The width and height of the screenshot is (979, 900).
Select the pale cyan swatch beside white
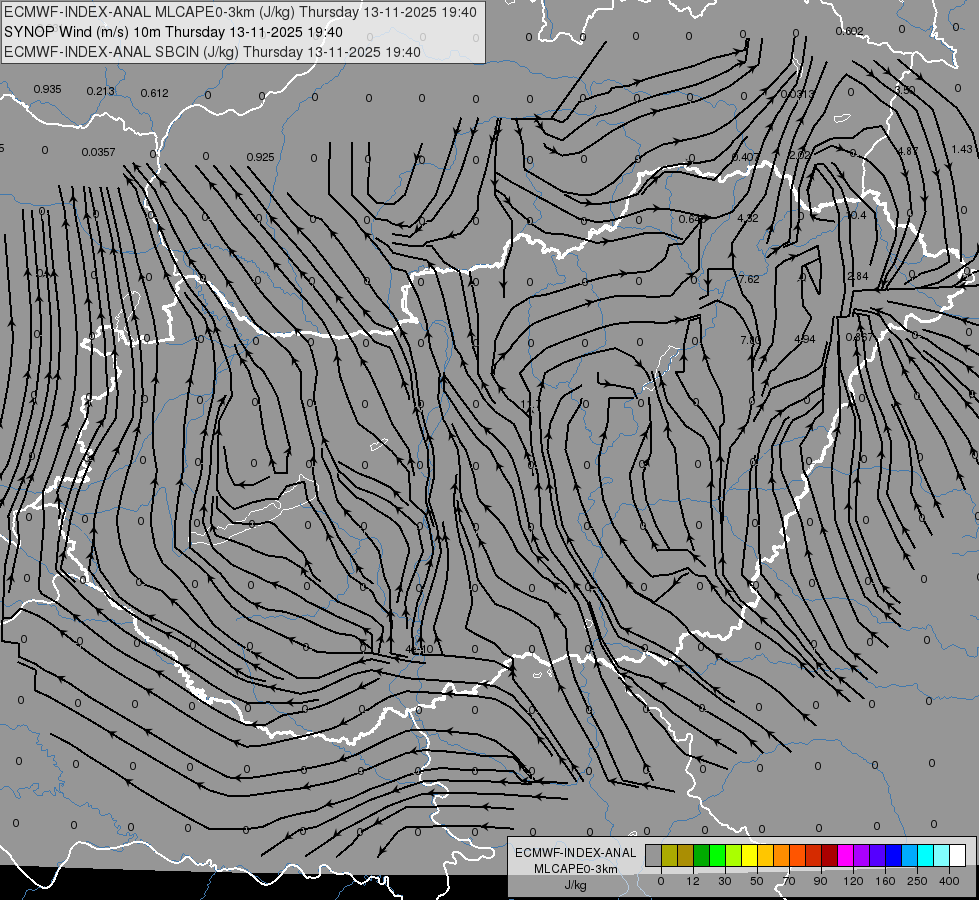[942, 855]
